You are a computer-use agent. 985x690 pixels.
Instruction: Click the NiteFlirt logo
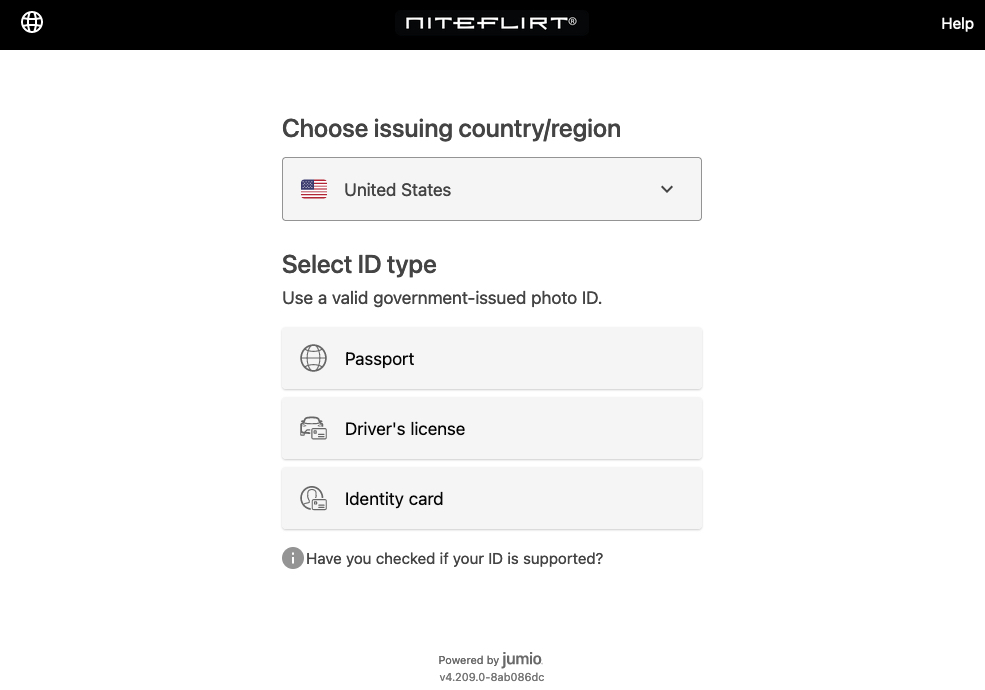(x=491, y=23)
